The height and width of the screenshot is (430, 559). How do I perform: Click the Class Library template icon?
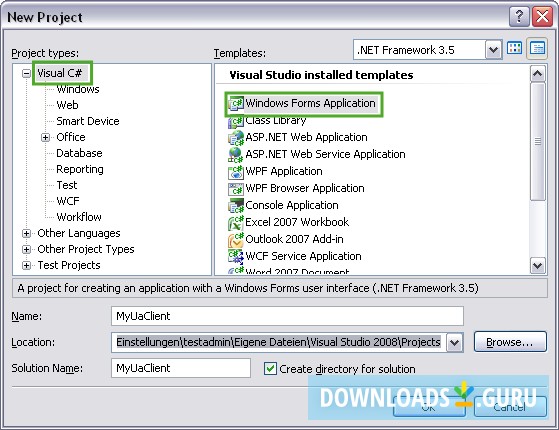[236, 121]
